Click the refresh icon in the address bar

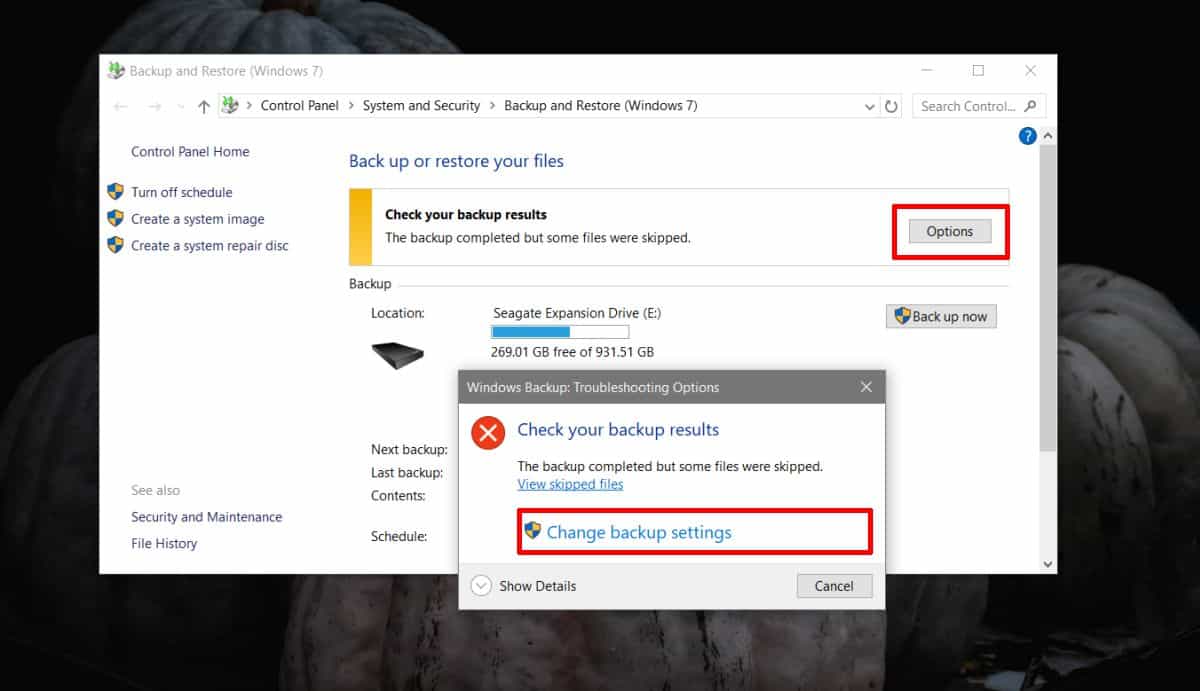point(891,105)
